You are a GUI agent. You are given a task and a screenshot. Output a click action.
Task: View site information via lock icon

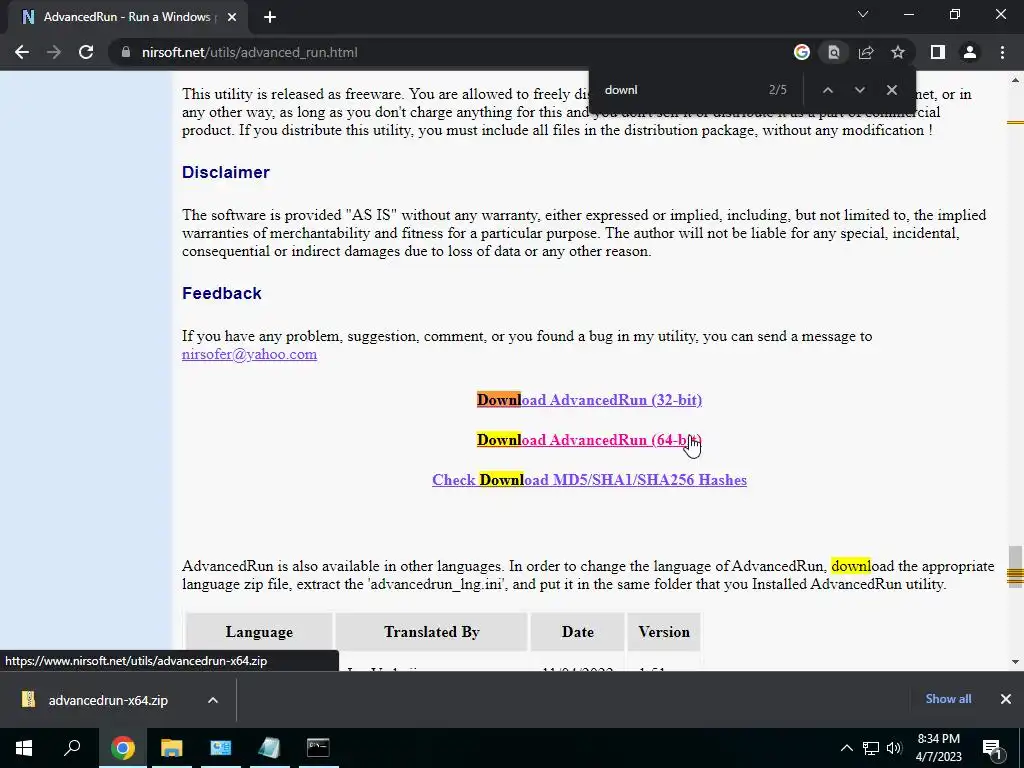coord(126,52)
